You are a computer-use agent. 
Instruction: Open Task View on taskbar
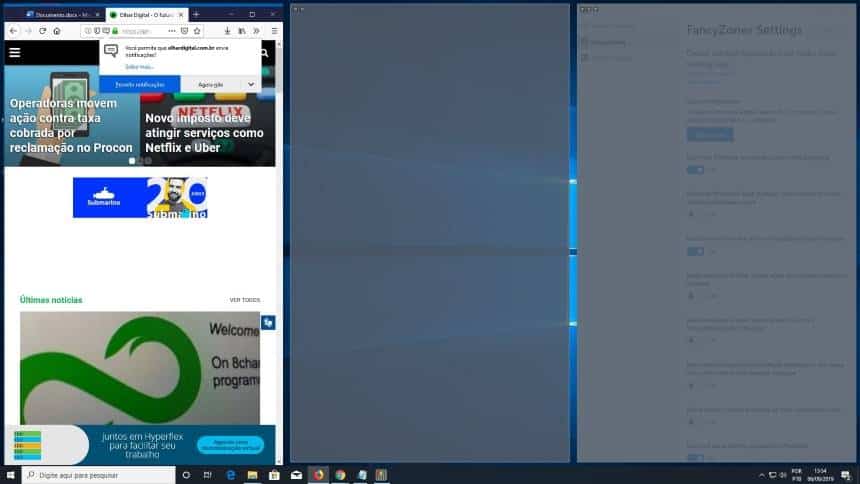coord(207,475)
